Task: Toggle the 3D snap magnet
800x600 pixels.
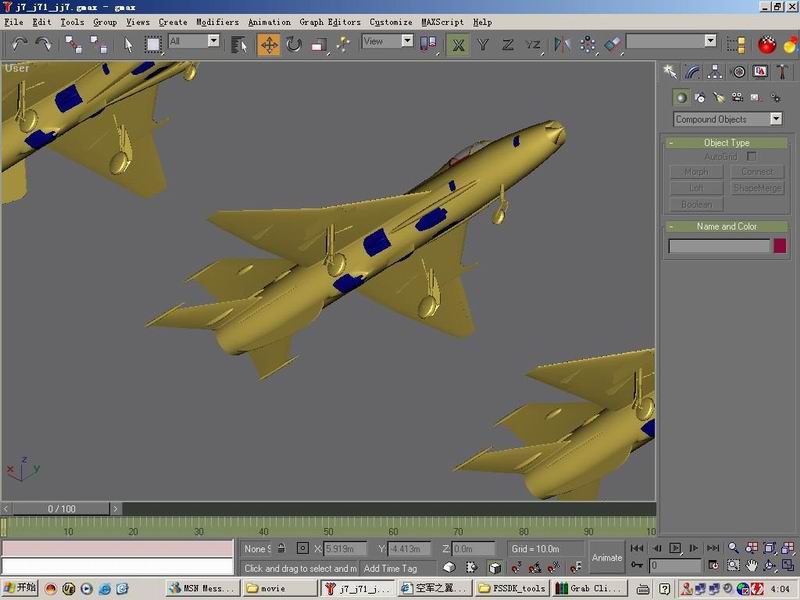Action: point(516,567)
